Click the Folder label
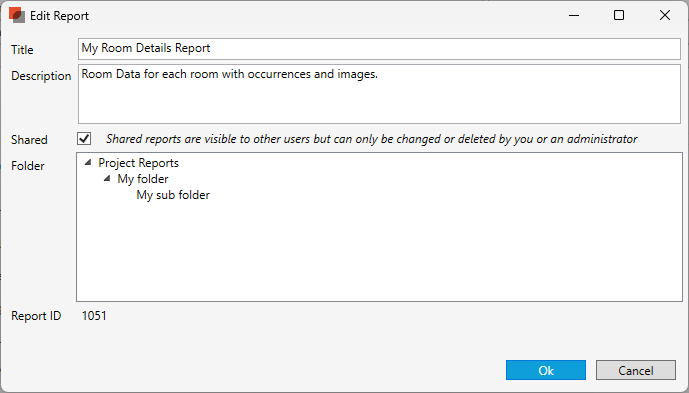Image resolution: width=689 pixels, height=393 pixels. coord(28,166)
